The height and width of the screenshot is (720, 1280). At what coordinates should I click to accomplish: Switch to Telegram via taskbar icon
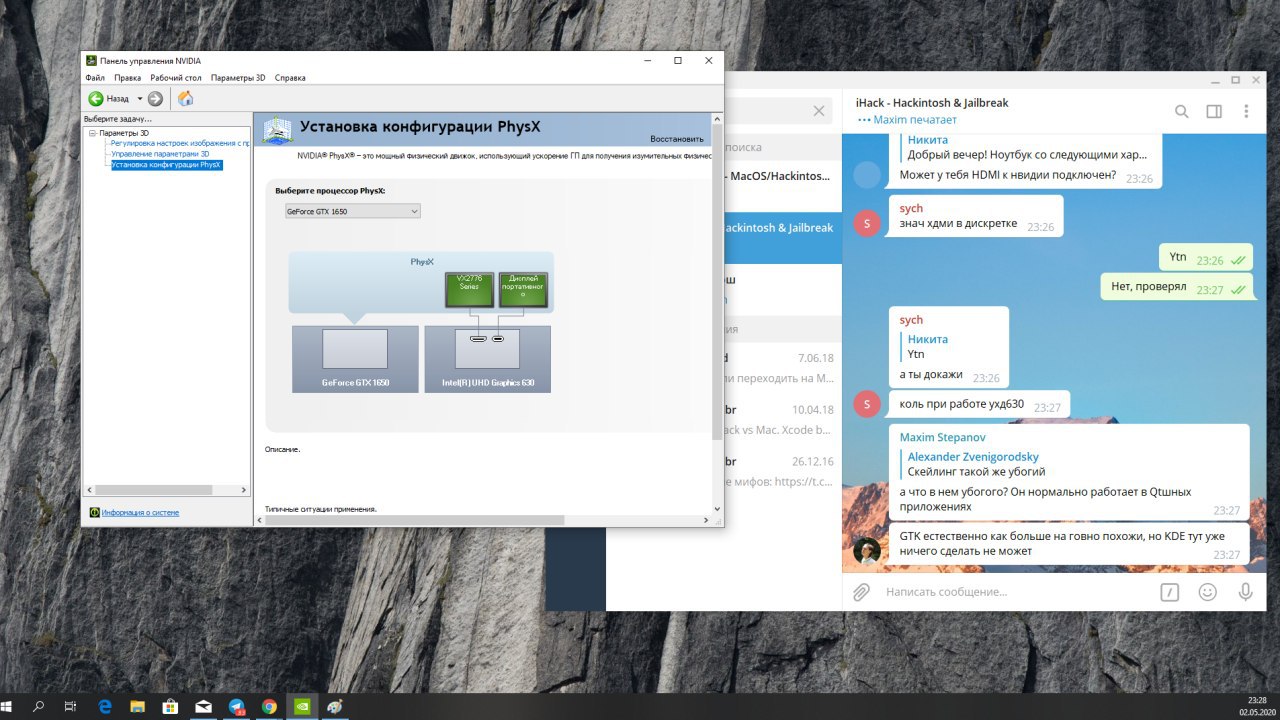point(236,706)
